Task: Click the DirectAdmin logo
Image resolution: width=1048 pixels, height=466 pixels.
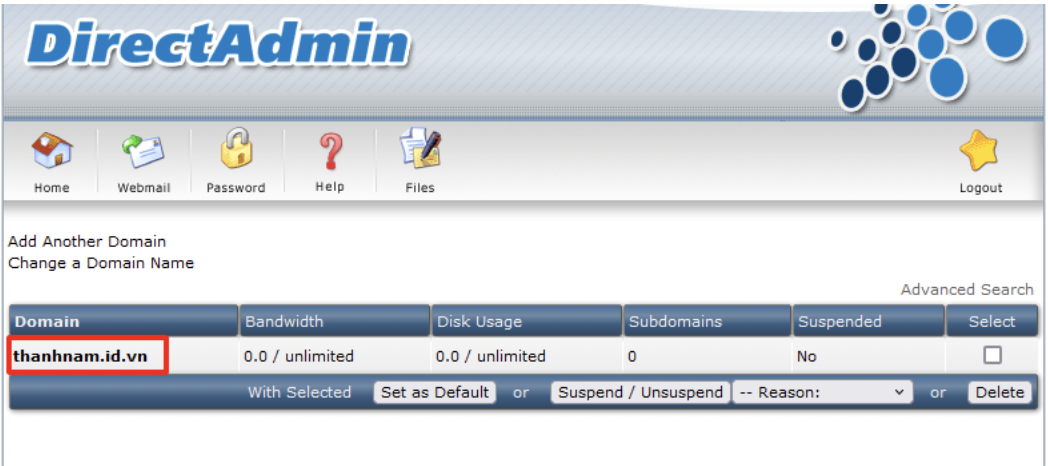Action: (x=217, y=47)
